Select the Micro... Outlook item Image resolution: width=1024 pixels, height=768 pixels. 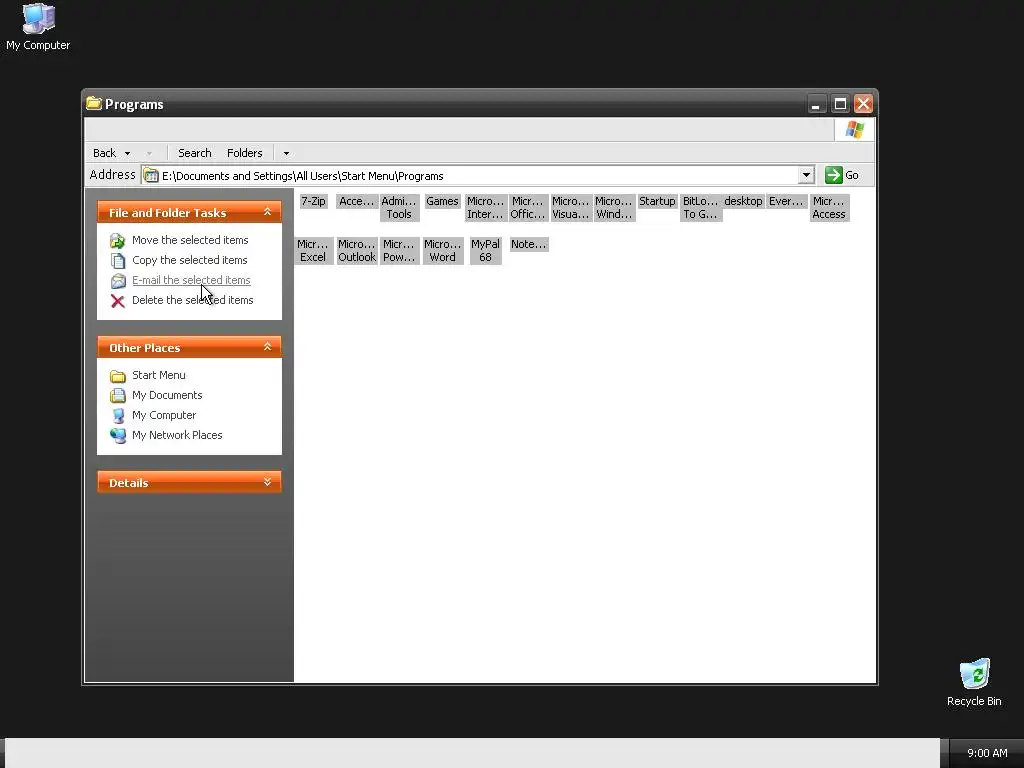(357, 251)
